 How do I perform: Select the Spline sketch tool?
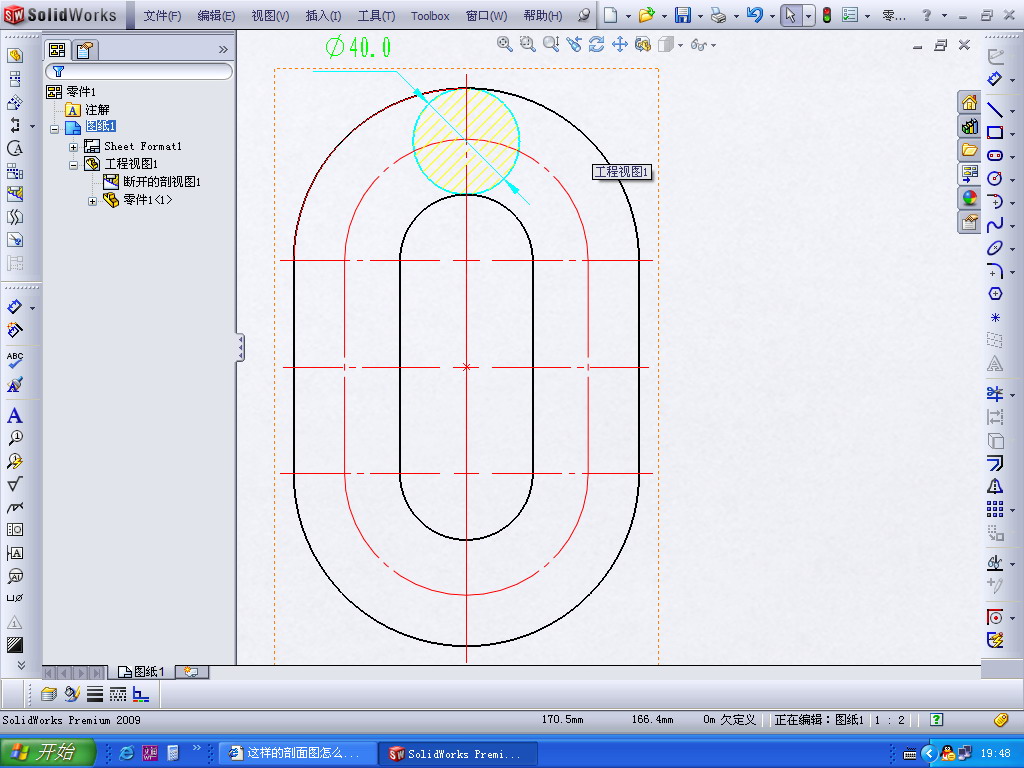click(995, 225)
